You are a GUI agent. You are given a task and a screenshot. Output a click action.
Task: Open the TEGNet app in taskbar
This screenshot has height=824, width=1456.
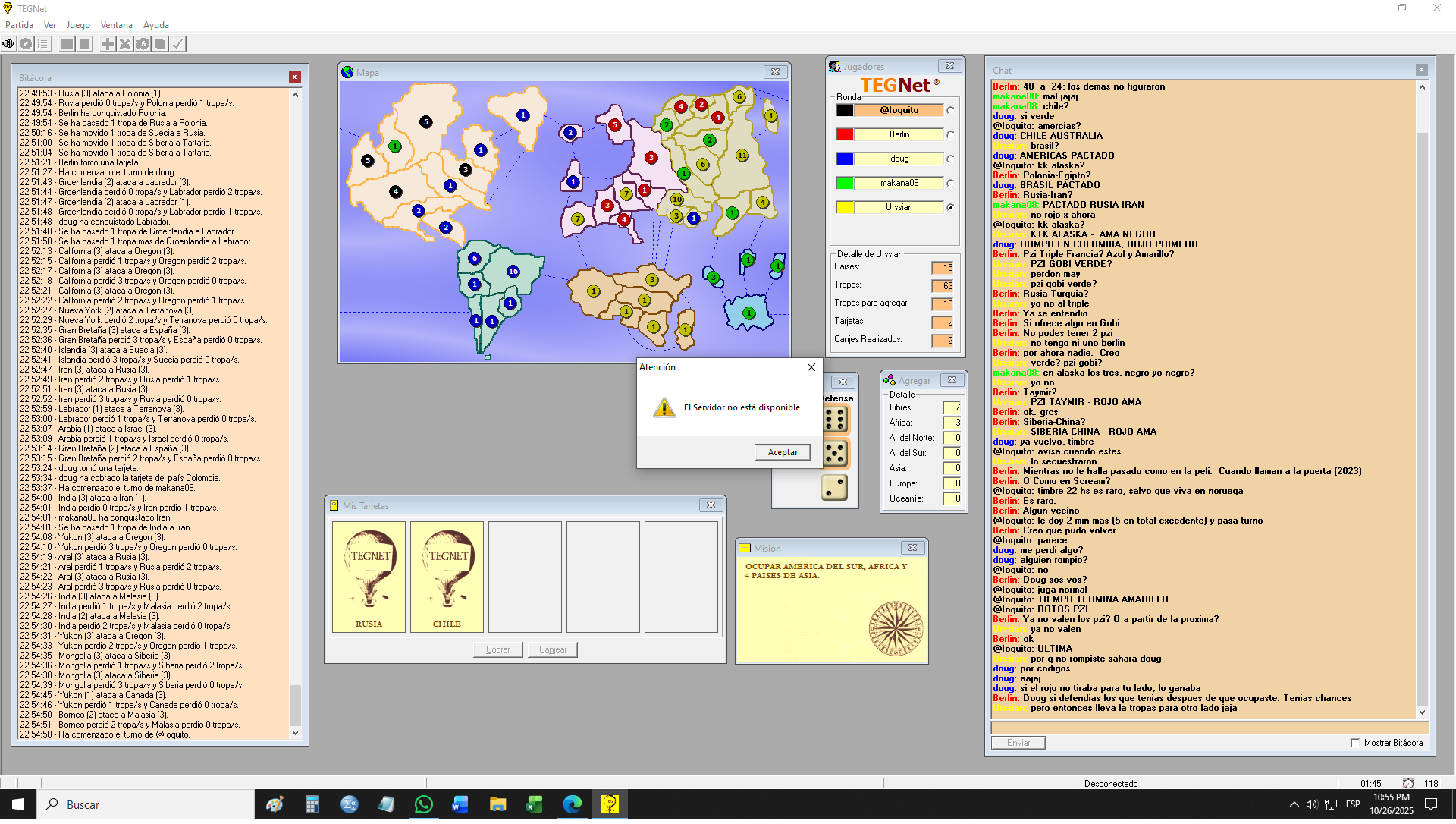[x=609, y=804]
